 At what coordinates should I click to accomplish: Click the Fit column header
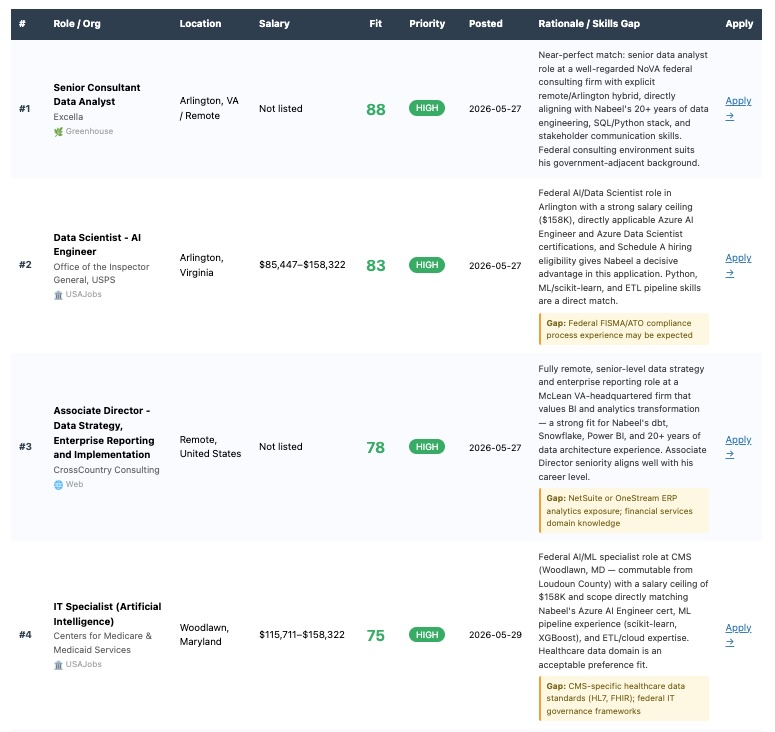tap(376, 24)
